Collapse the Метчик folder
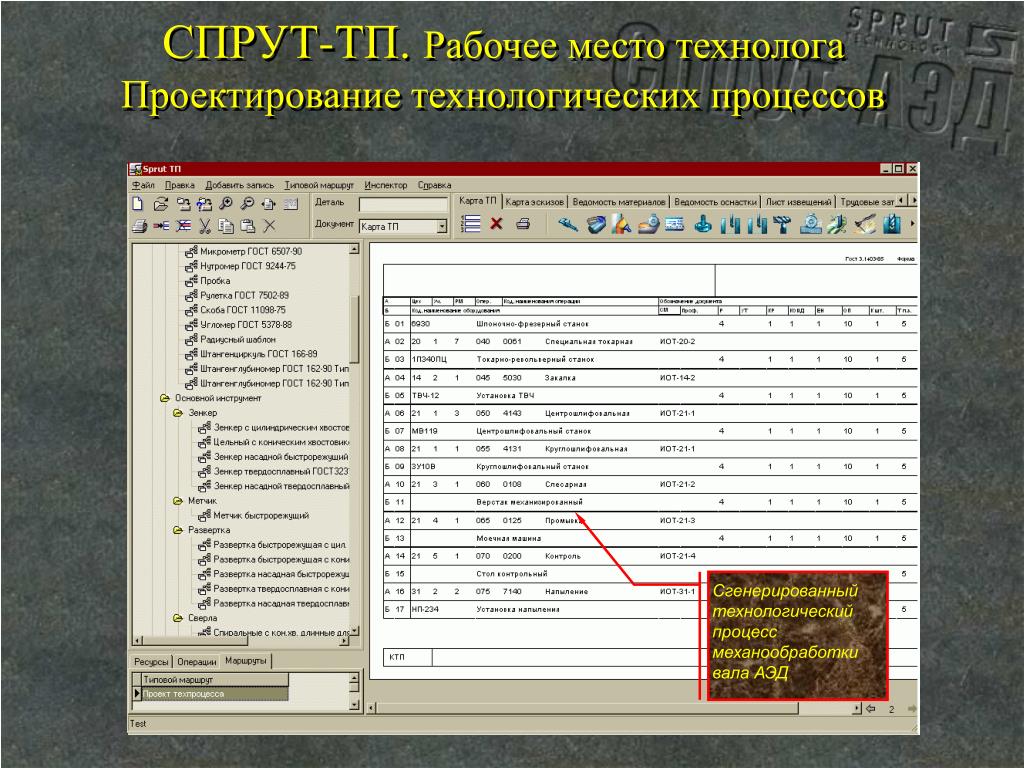The height and width of the screenshot is (768, 1024). [178, 501]
